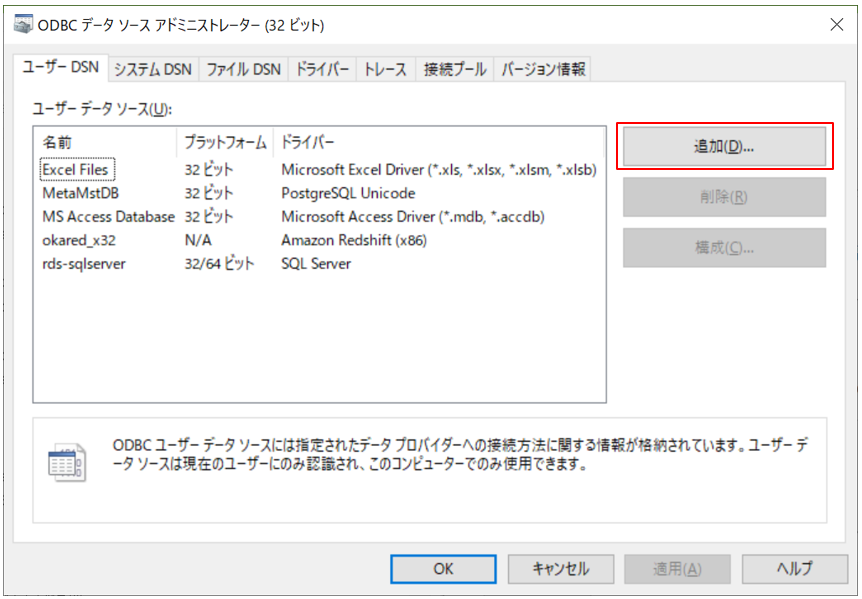The image size is (862, 599).
Task: Click the disabled 削除(R) button
Action: point(724,197)
